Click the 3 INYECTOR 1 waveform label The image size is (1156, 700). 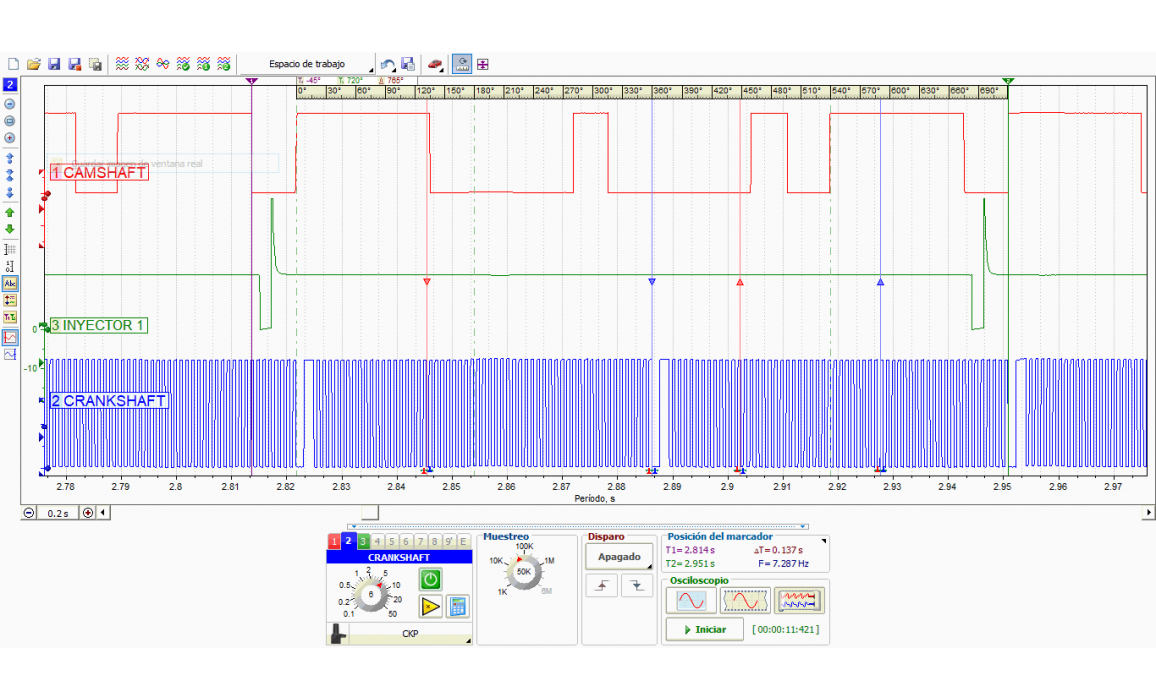[x=98, y=325]
